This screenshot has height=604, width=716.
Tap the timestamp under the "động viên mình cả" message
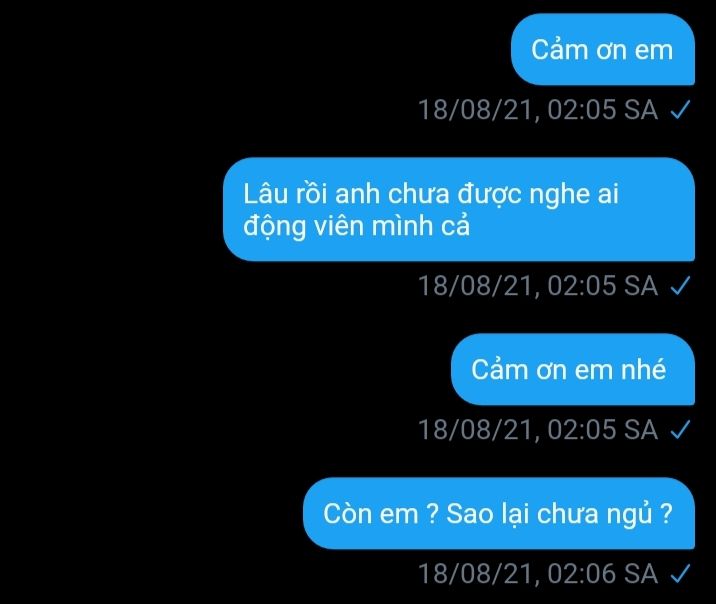pos(538,286)
